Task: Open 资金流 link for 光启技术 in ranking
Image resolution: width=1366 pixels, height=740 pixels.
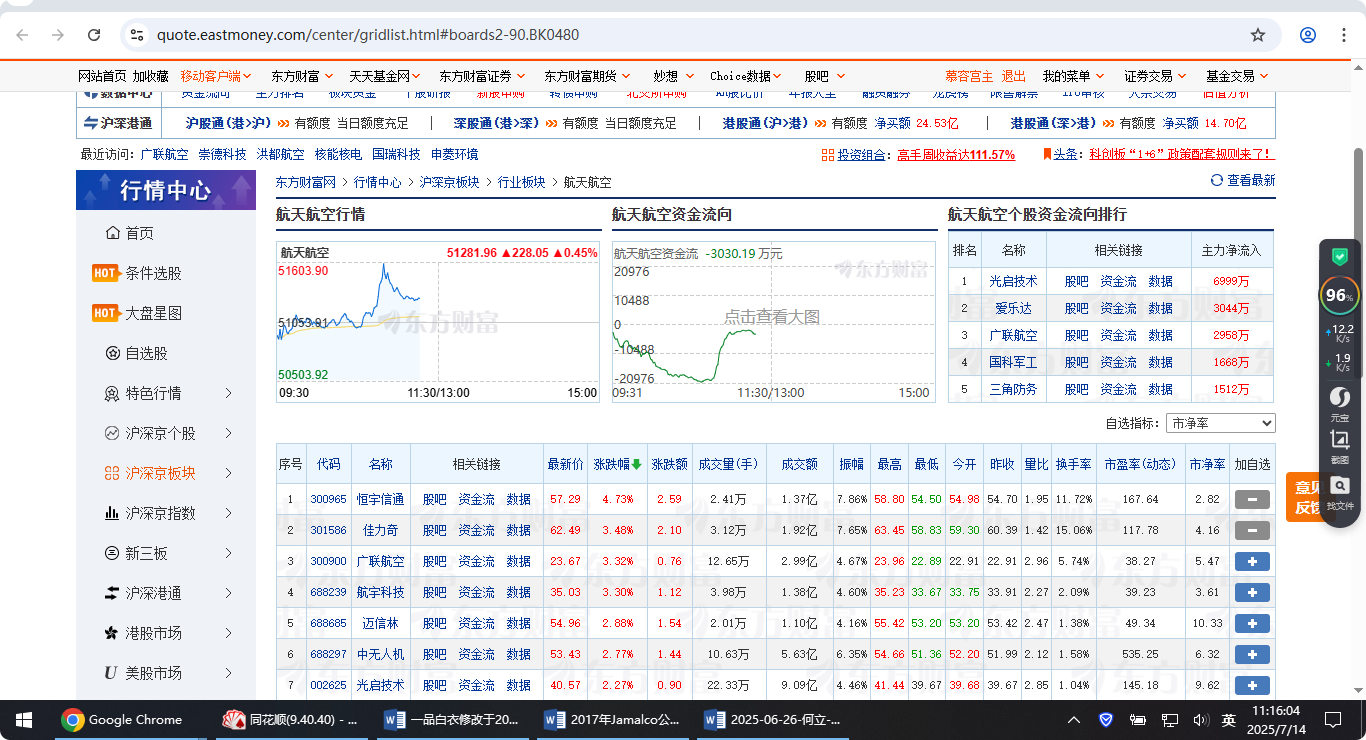Action: [1118, 282]
